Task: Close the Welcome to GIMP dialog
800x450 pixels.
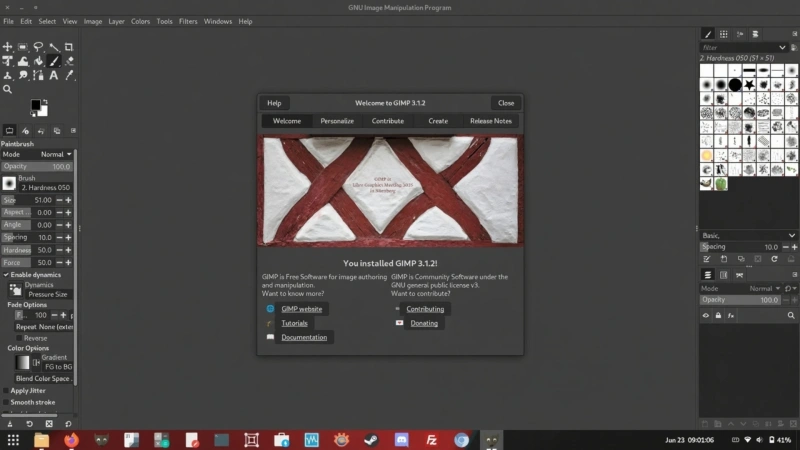Action: coord(506,103)
